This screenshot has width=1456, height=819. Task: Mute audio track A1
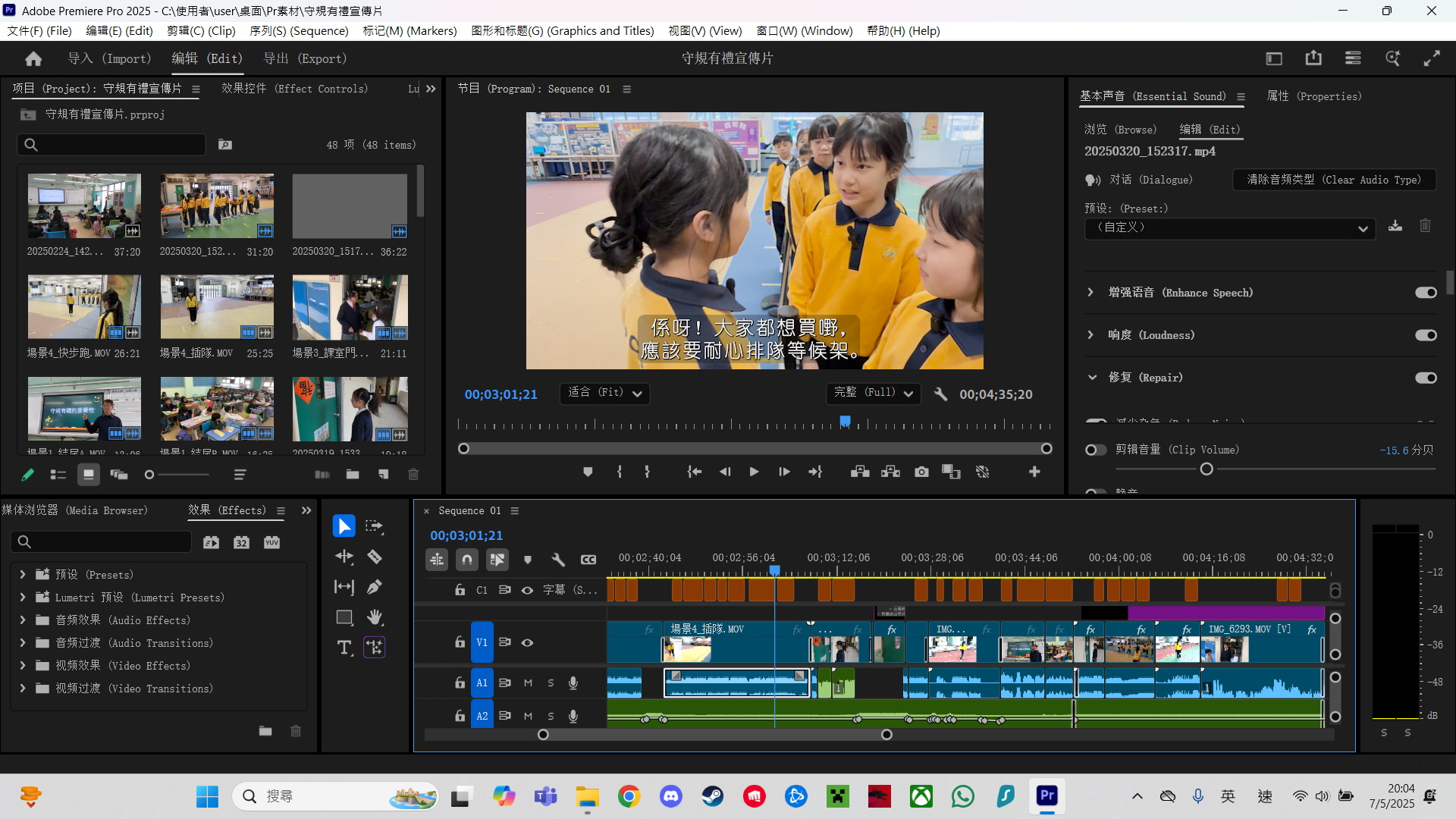(528, 682)
